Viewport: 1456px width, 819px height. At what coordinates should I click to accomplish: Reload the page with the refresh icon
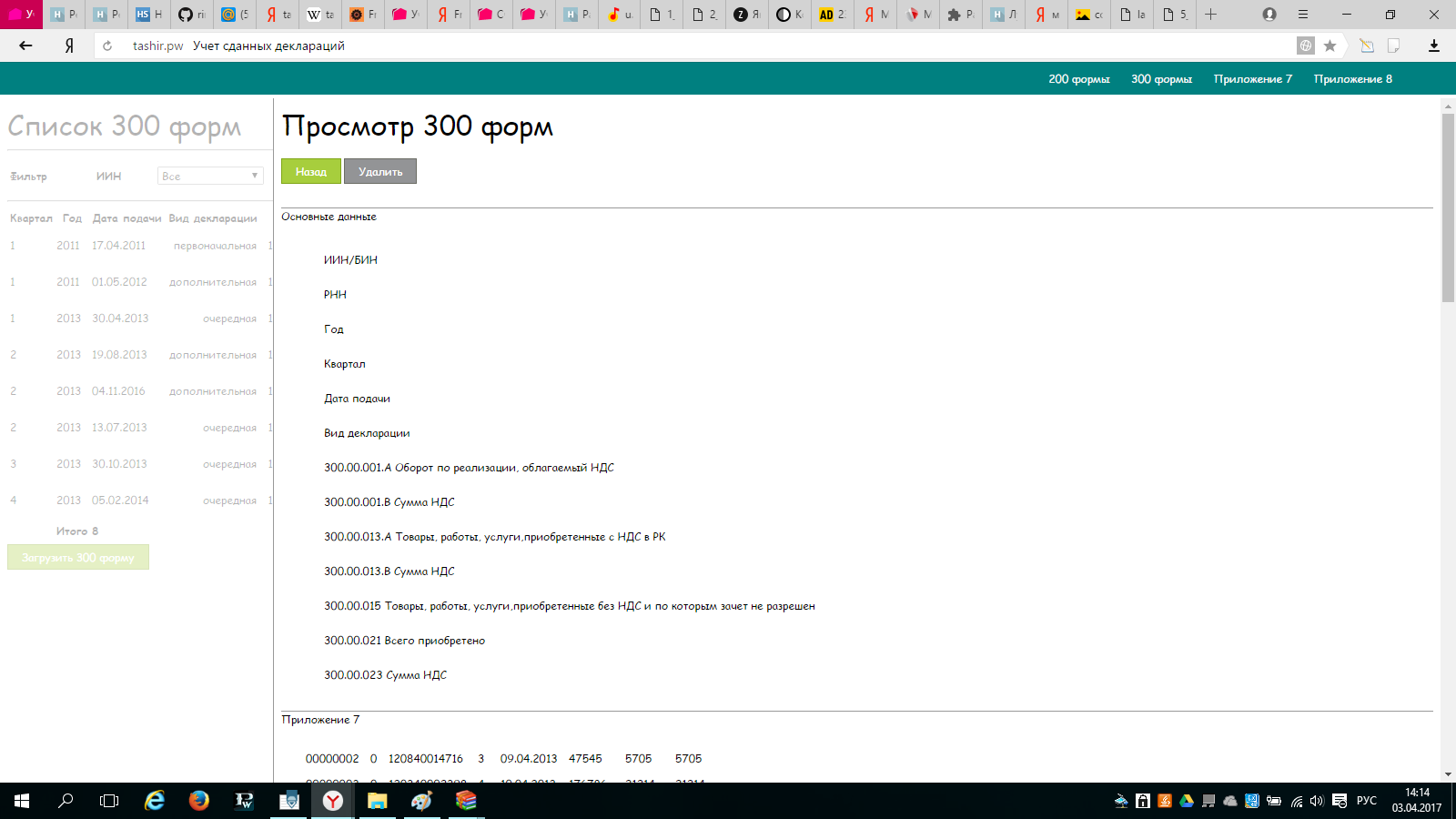[108, 45]
